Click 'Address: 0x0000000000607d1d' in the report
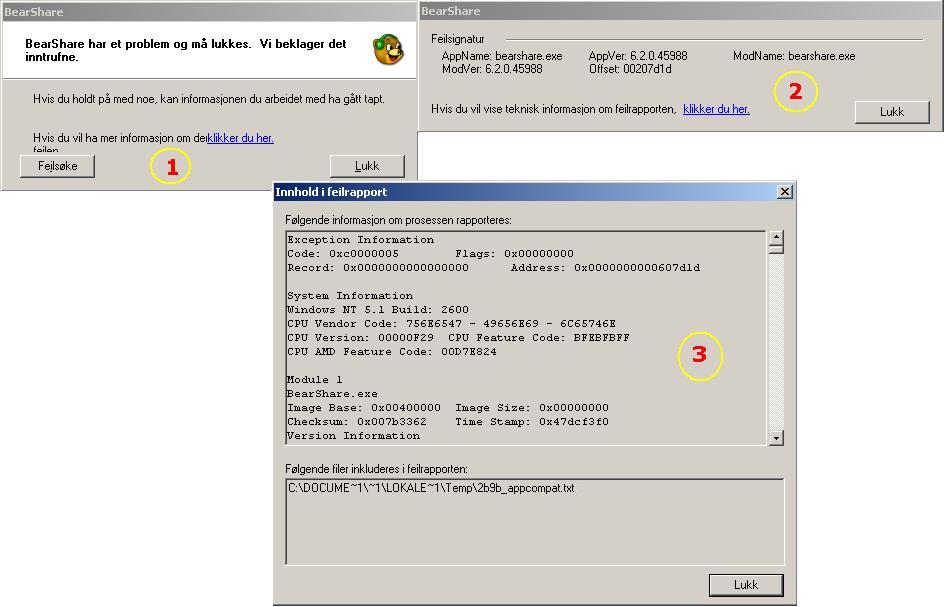 [x=606, y=268]
